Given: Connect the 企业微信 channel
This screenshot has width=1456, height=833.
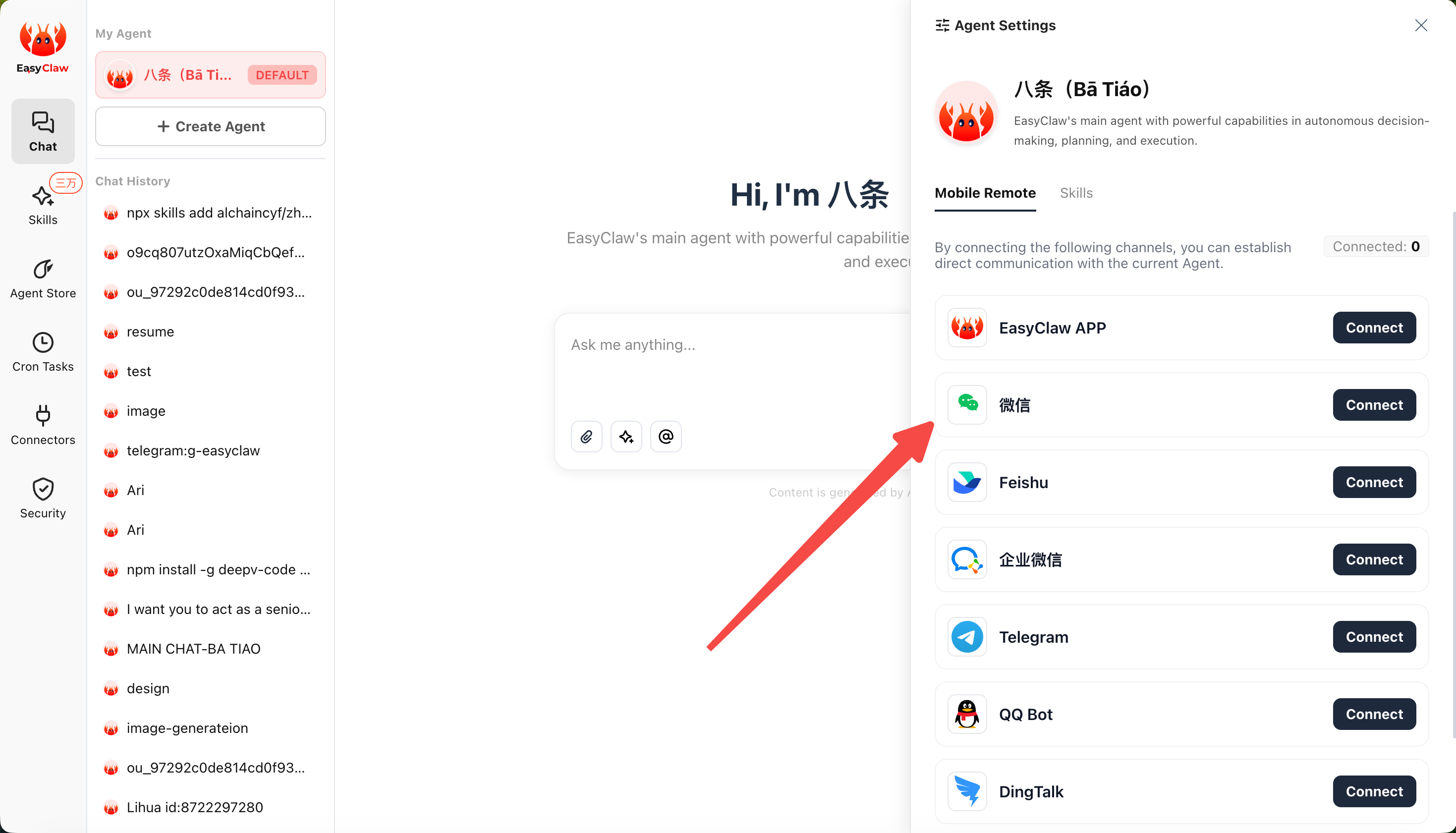Looking at the screenshot, I should [x=1374, y=559].
